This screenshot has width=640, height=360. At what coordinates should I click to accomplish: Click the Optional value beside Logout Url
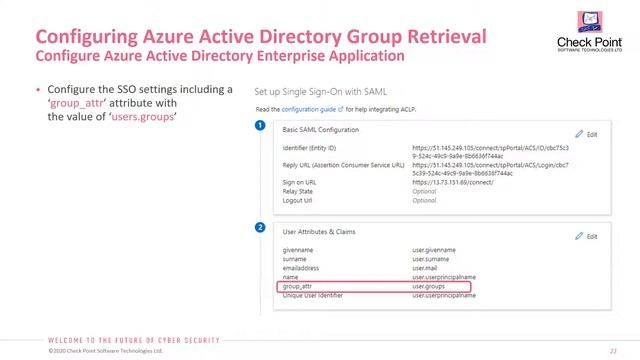pyautogui.click(x=424, y=200)
